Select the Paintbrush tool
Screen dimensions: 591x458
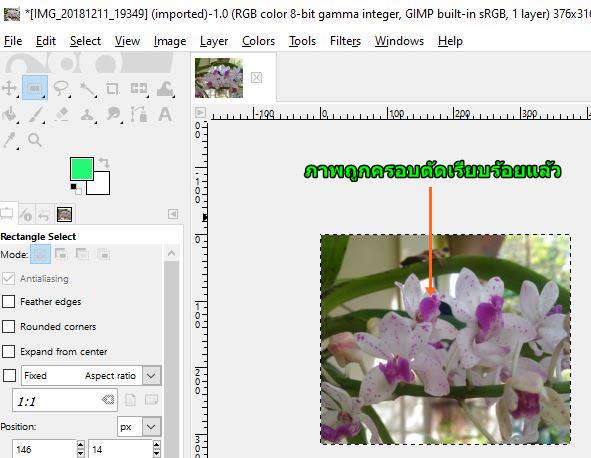[37, 114]
